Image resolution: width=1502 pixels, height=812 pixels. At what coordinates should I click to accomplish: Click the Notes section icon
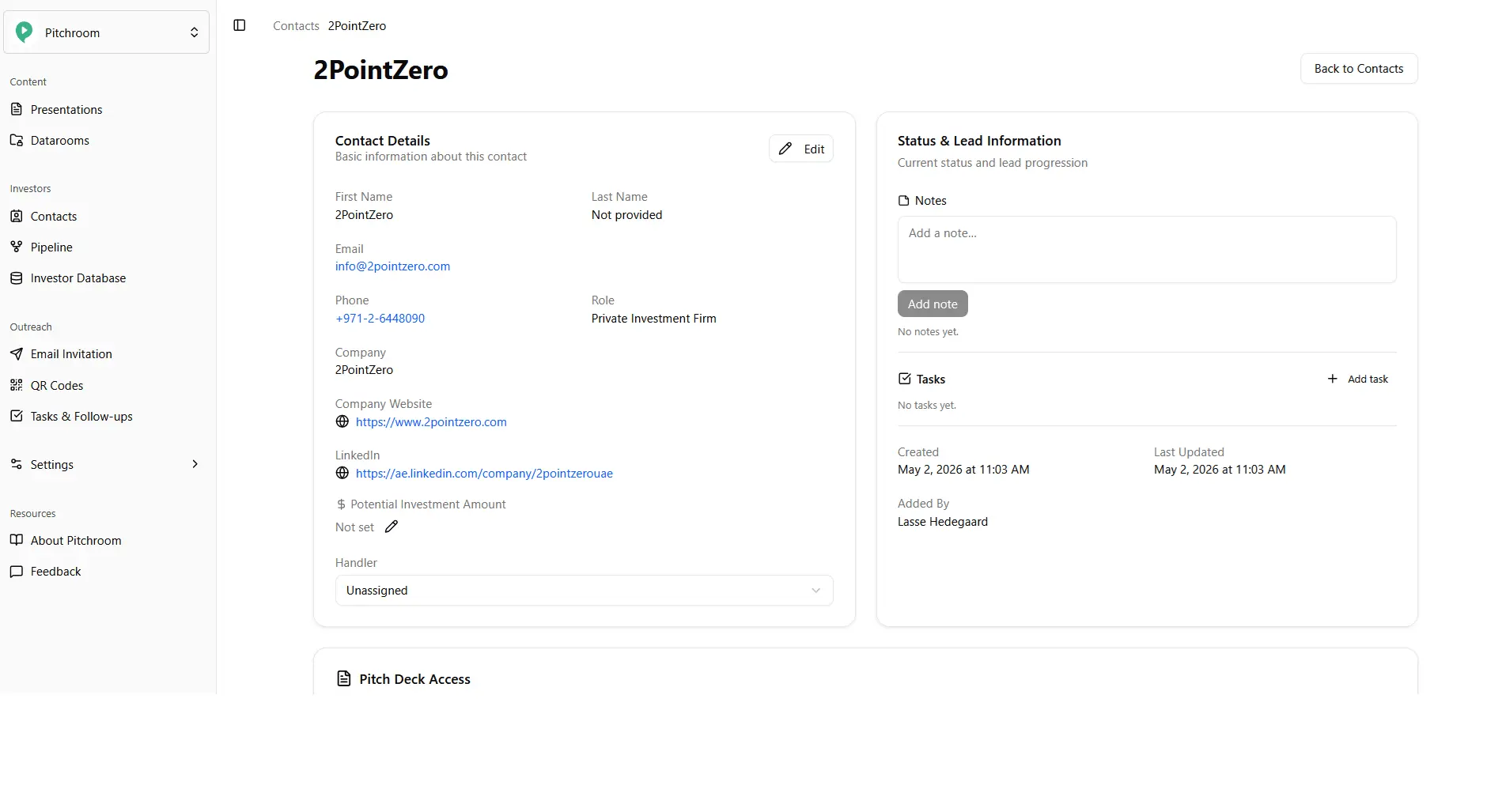[904, 201]
